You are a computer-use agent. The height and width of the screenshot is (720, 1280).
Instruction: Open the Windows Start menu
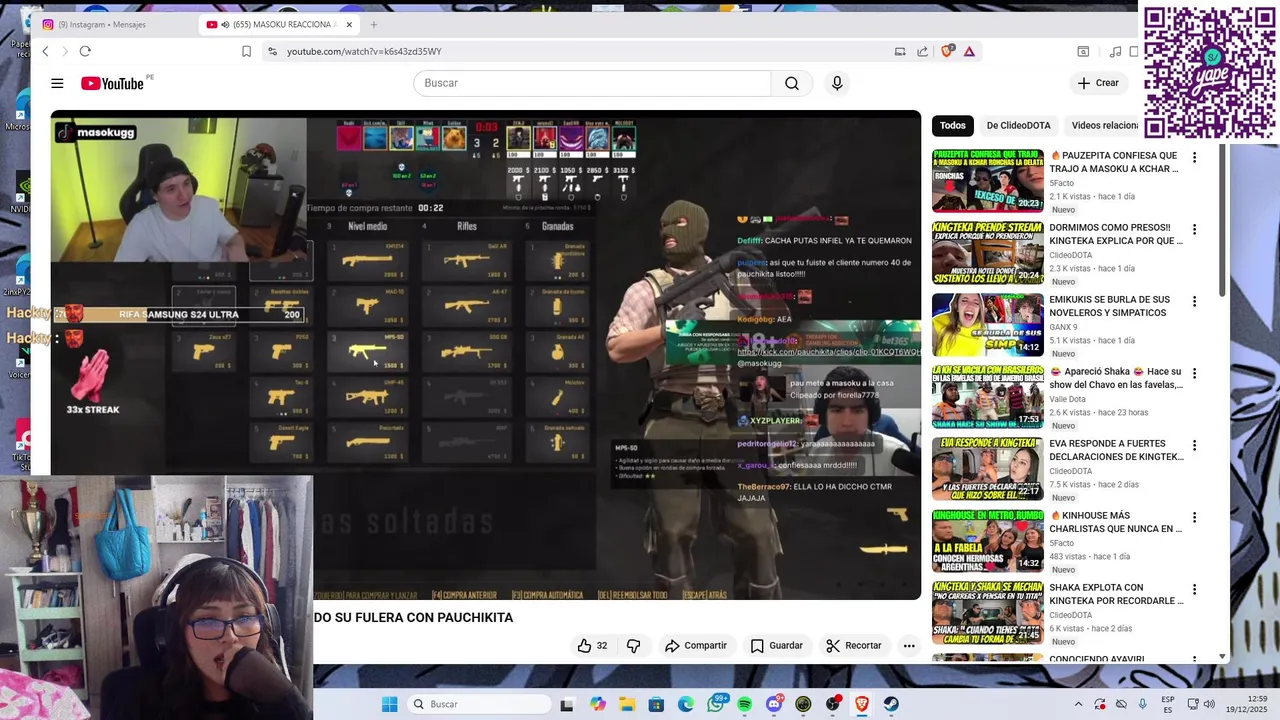pyautogui.click(x=389, y=704)
